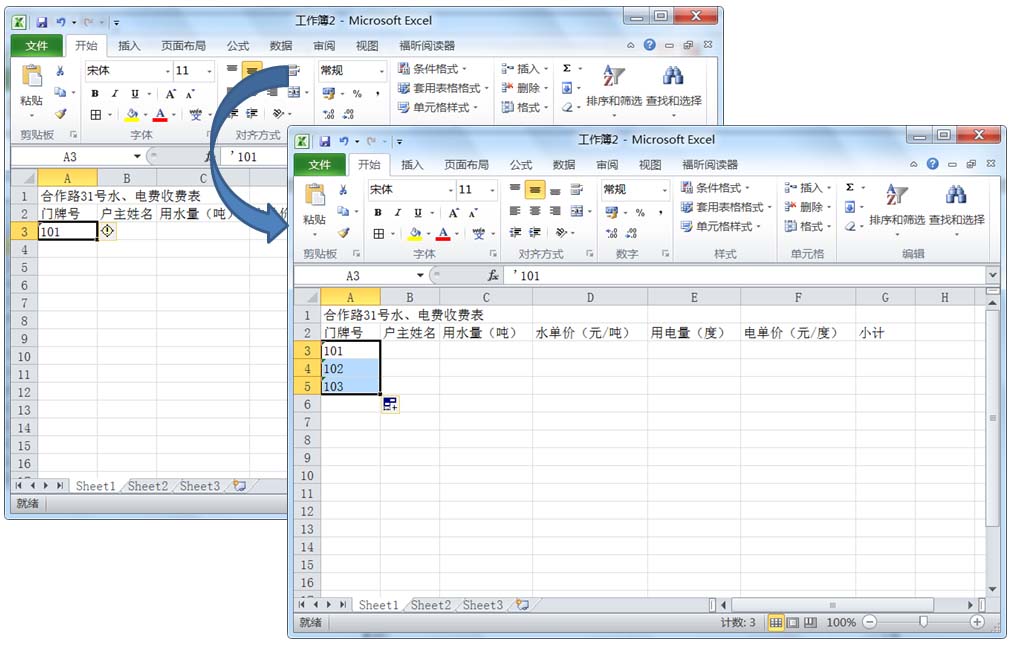The width and height of the screenshot is (1011, 645).
Task: Switch to Sheet2 tab in the front window
Action: [430, 605]
